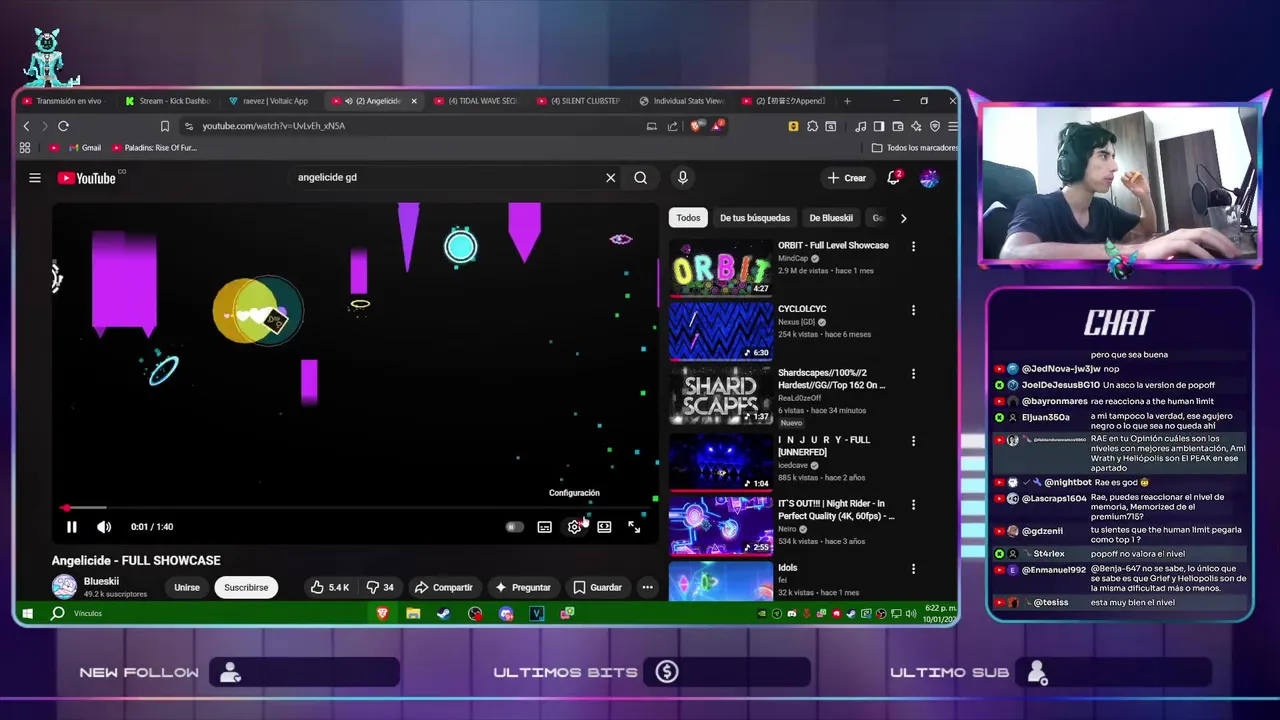Open Todos los marcadores folder

pyautogui.click(x=915, y=148)
